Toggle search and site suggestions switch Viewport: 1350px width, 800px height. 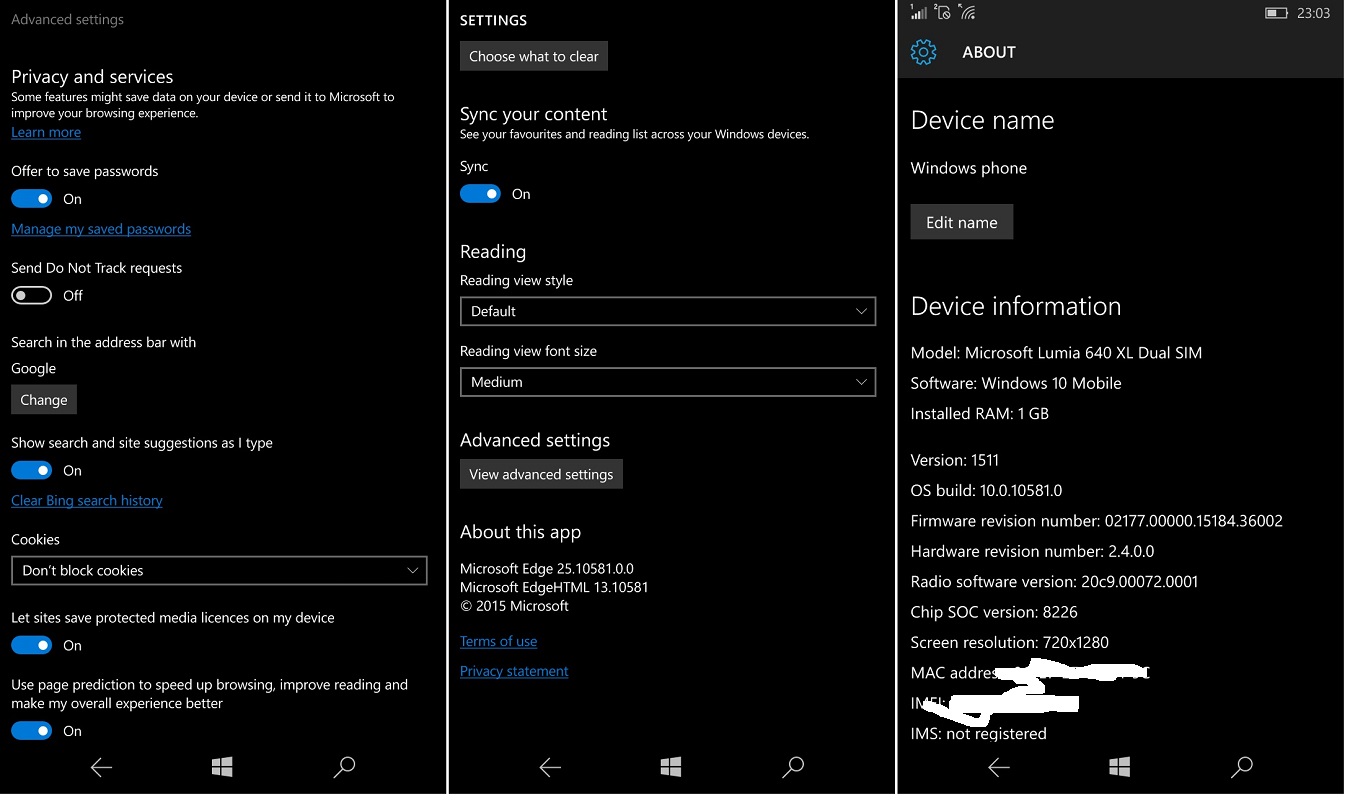(x=31, y=470)
